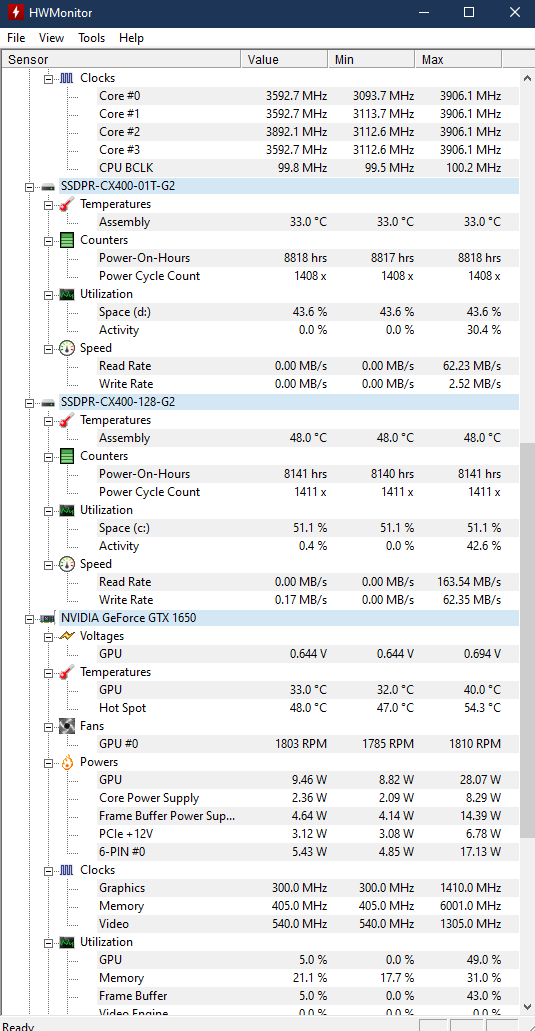Click Speed gauge icon under 128-G2 drive
This screenshot has height=1031, width=535.
(67, 564)
